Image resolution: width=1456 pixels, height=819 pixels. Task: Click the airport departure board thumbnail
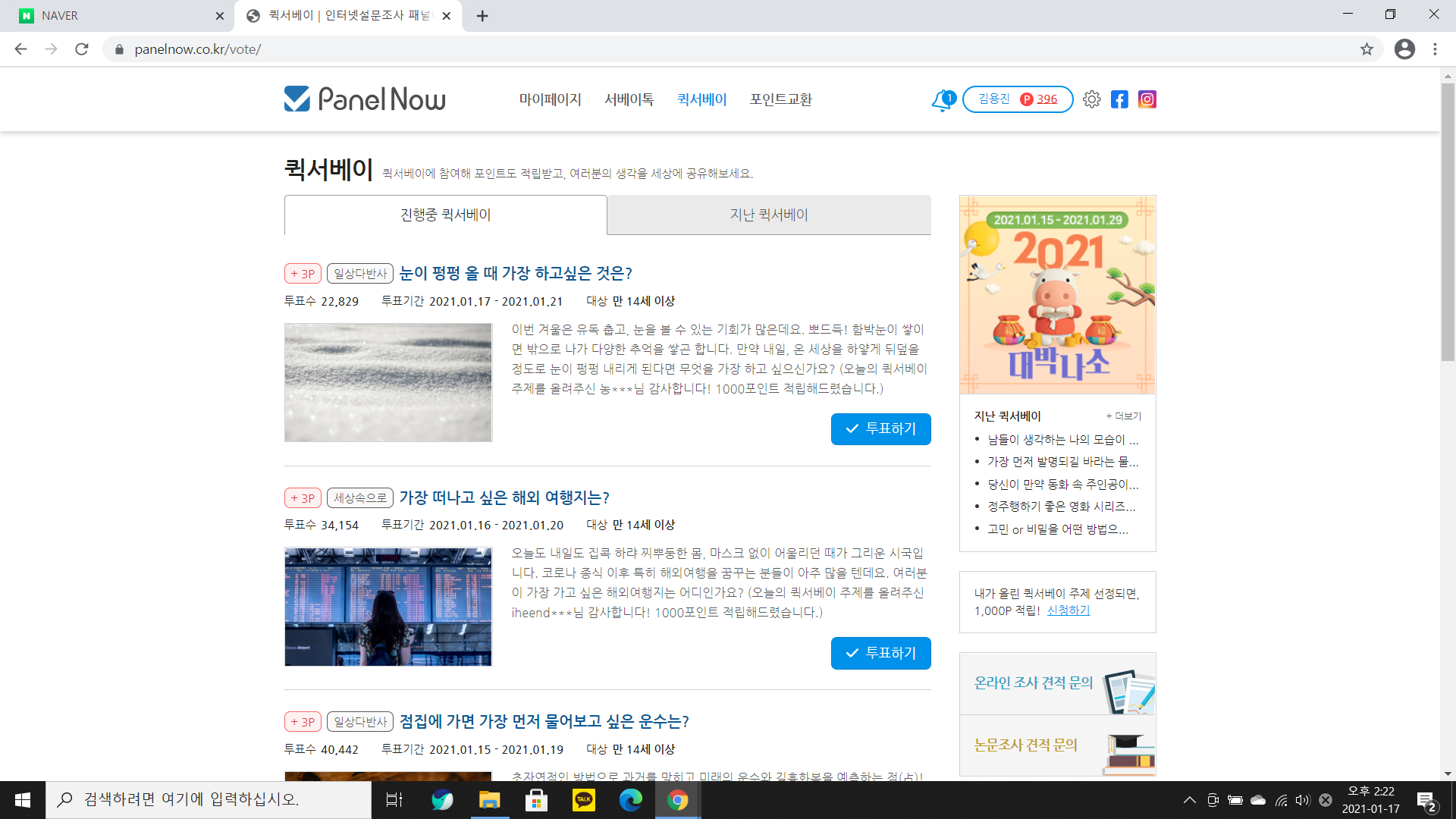[x=388, y=607]
